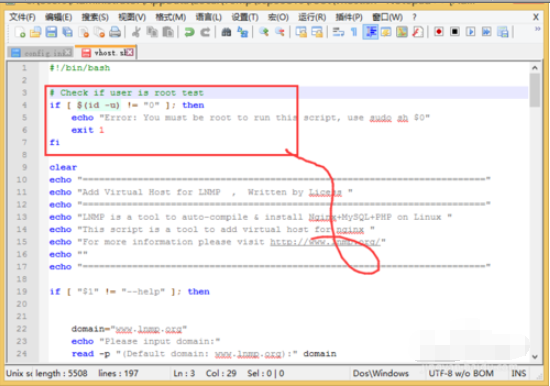
Task: Open the 文件(F) menu
Action: (x=22, y=17)
